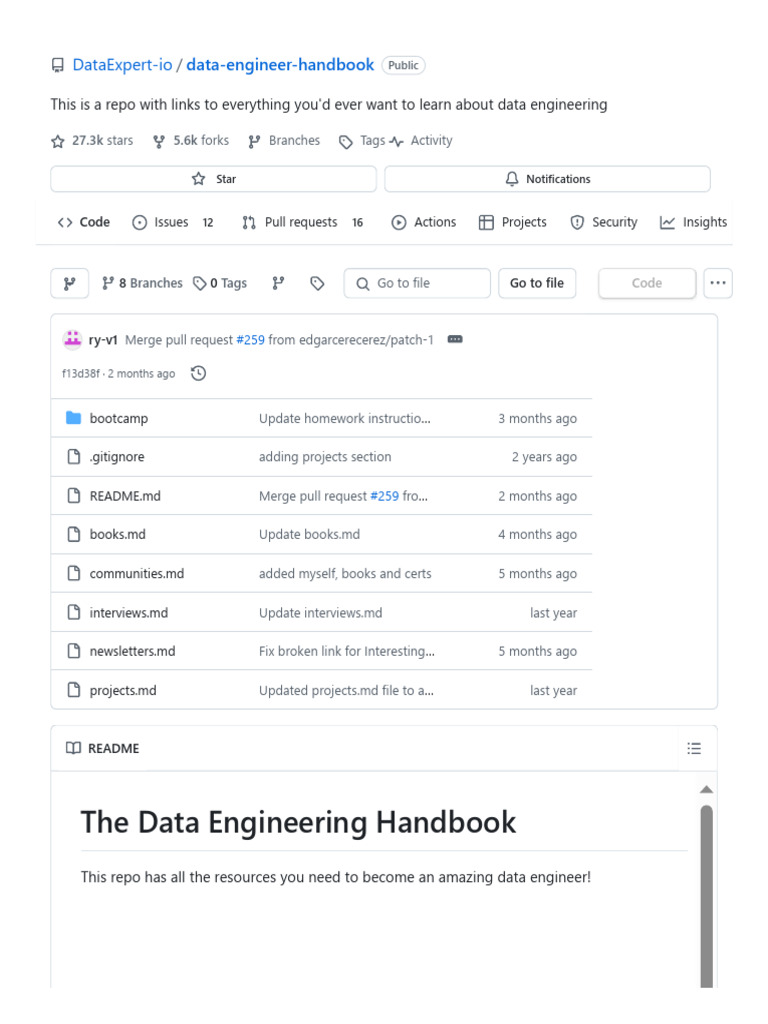Click the ry-v1 author avatar
Screen dimensions: 768x1024
coord(72,339)
